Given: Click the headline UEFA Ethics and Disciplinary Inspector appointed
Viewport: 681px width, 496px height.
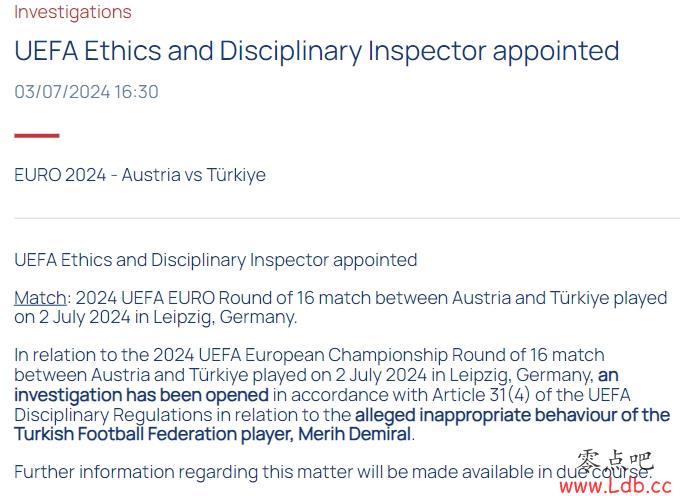Looking at the screenshot, I should coord(317,51).
